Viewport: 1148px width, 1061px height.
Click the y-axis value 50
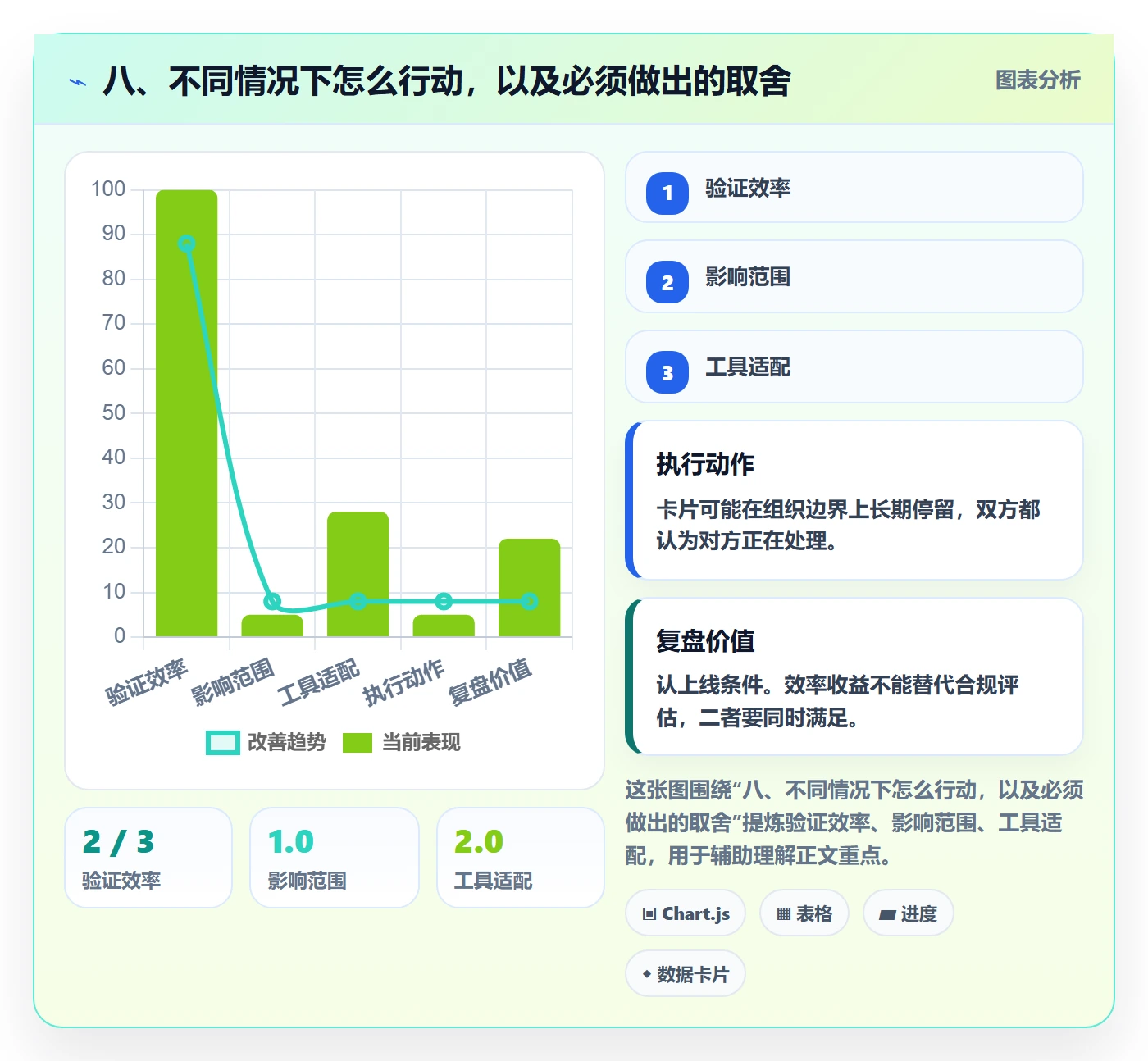coord(114,412)
